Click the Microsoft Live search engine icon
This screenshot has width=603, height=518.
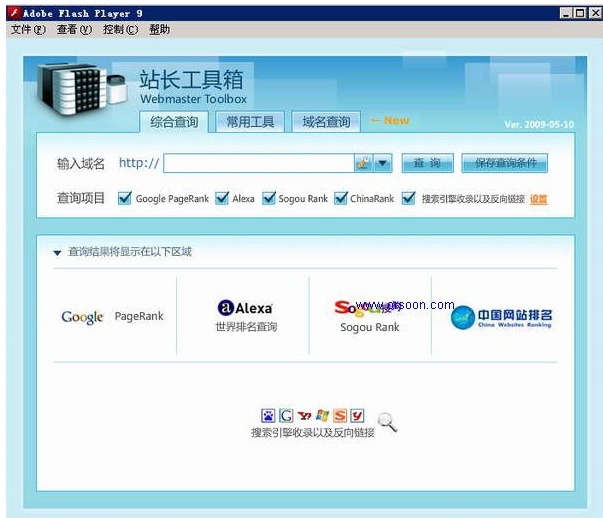(322, 415)
